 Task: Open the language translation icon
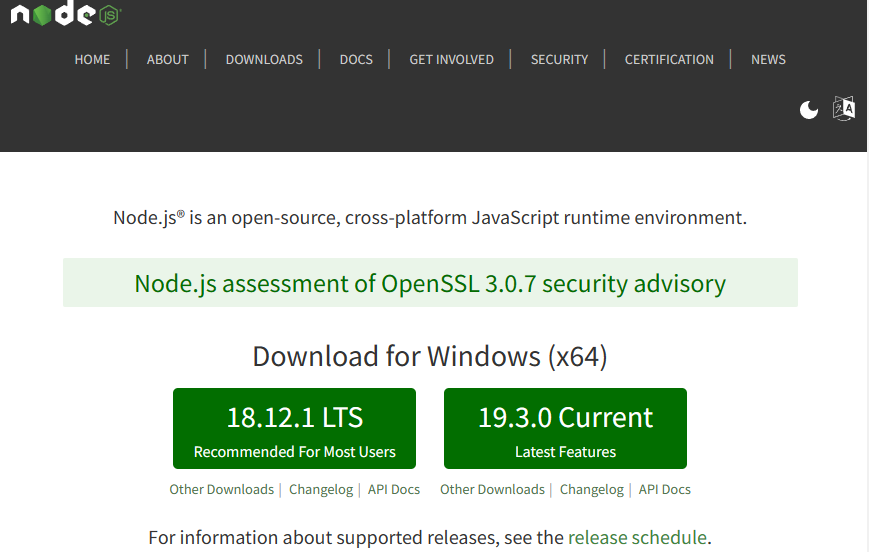coord(844,108)
